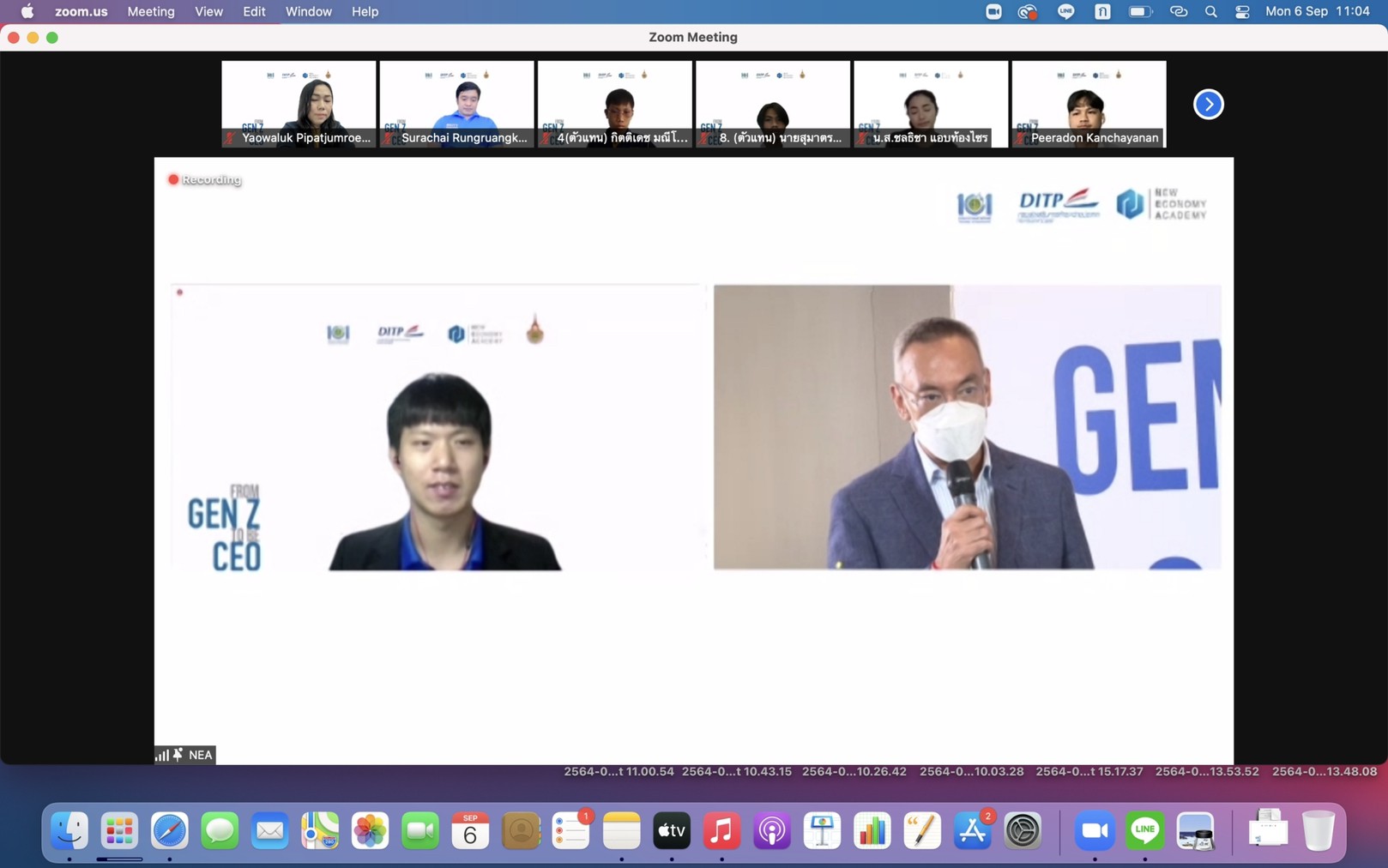1388x868 pixels.
Task: Open the Window menu in menu bar
Action: pyautogui.click(x=308, y=12)
